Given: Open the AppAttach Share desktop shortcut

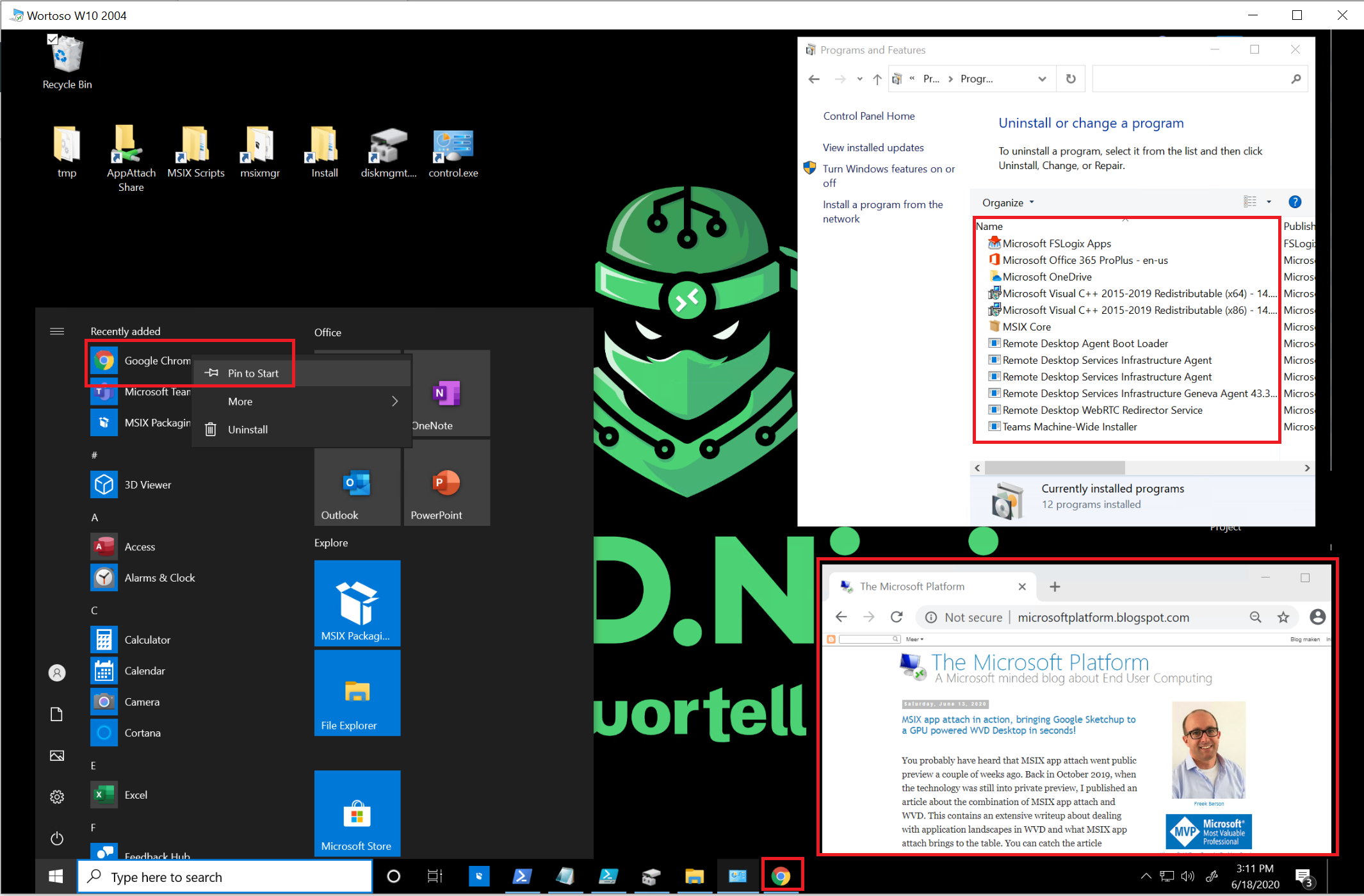Looking at the screenshot, I should pos(131,159).
